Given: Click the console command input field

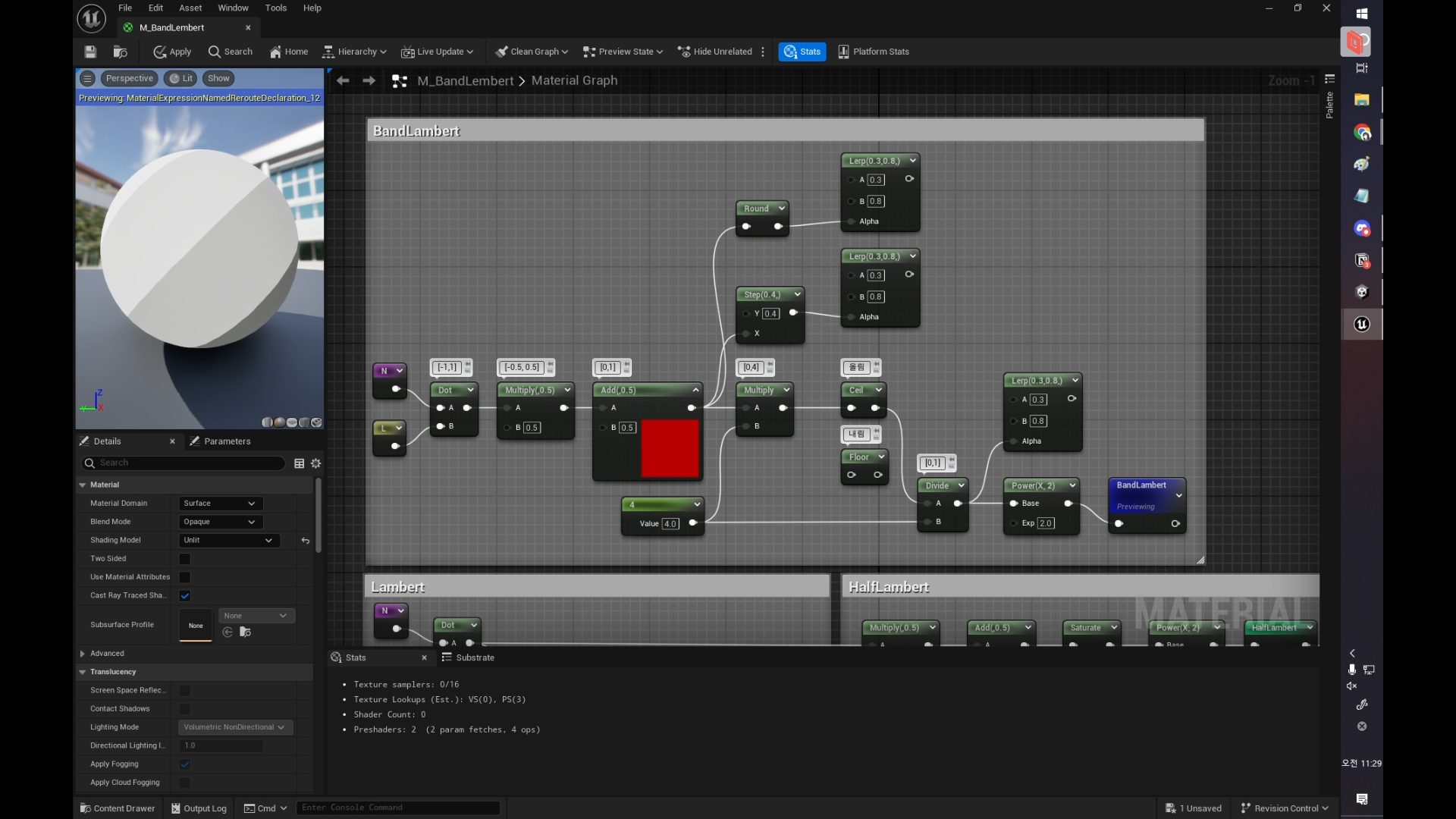Looking at the screenshot, I should tap(397, 808).
